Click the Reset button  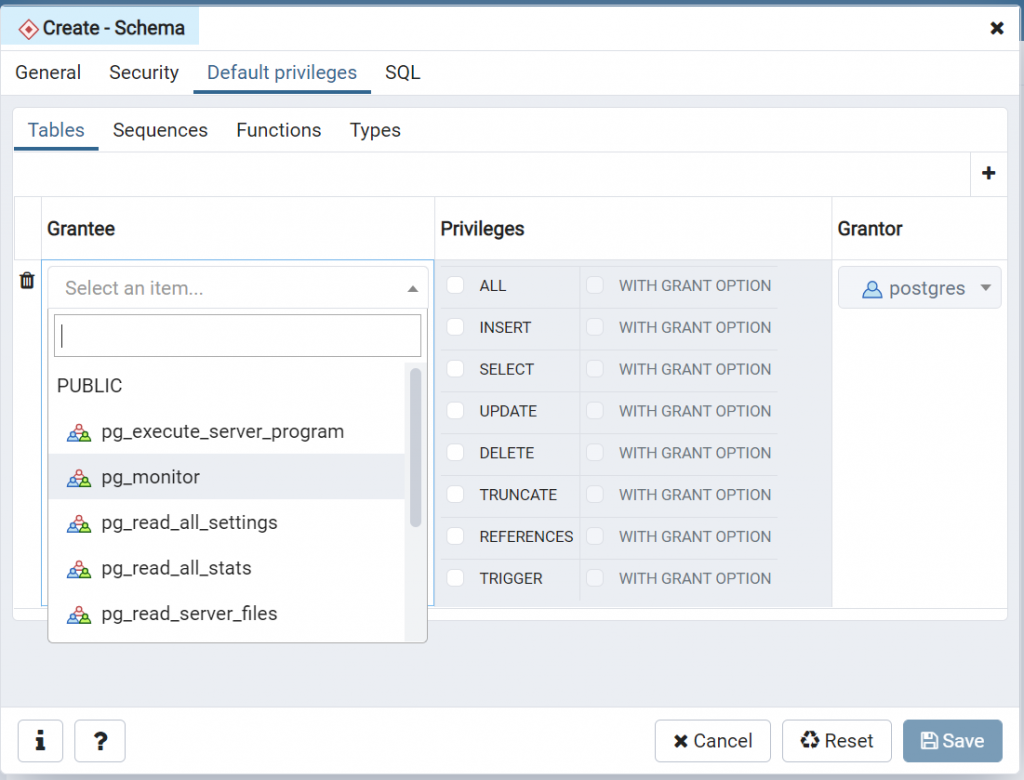click(x=836, y=741)
